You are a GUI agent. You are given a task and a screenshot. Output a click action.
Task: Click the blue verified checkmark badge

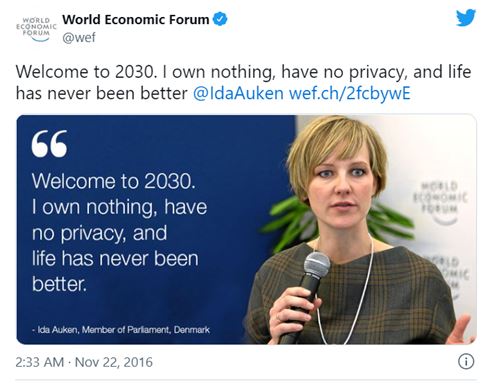(x=220, y=19)
